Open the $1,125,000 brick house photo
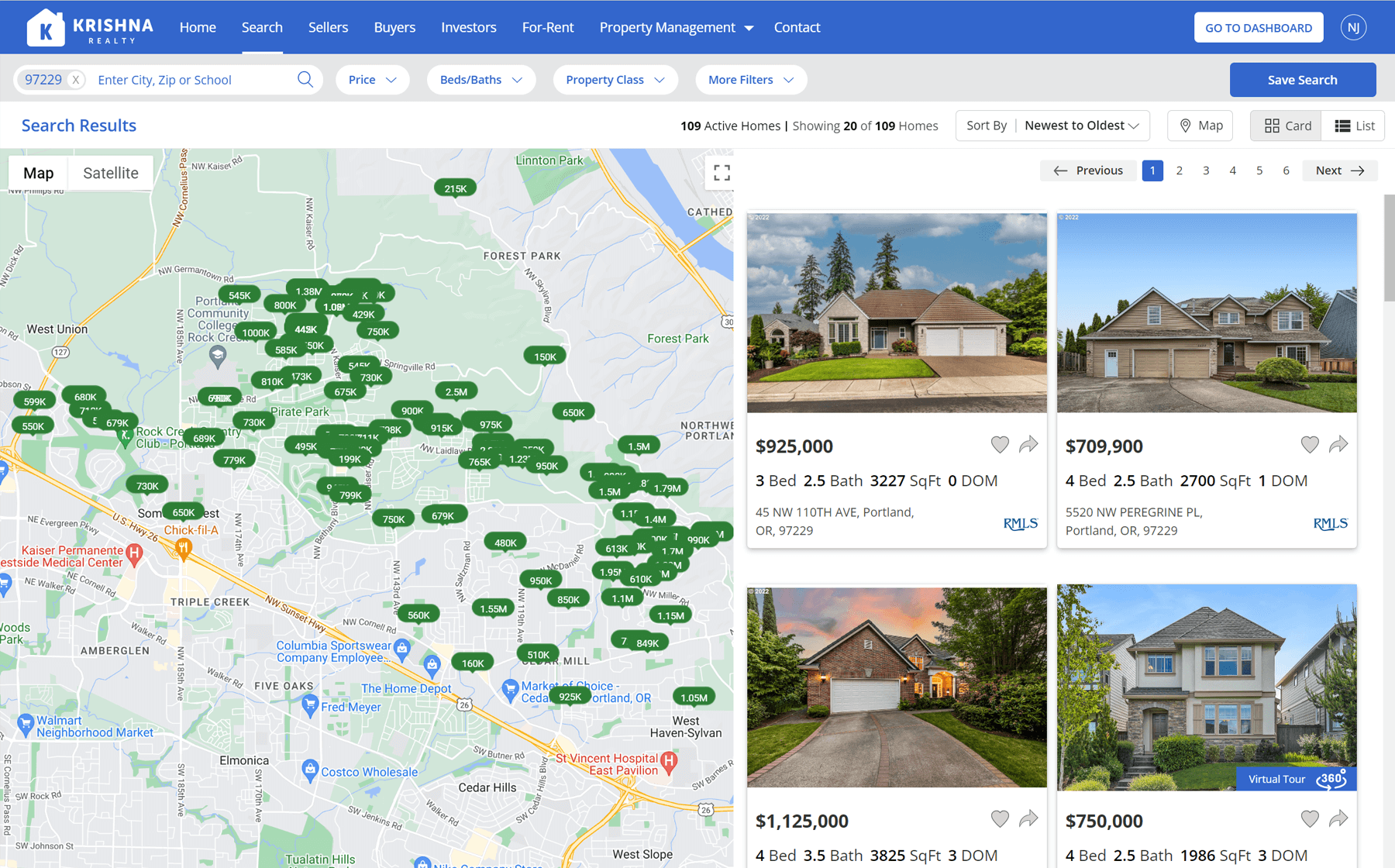 pos(897,687)
